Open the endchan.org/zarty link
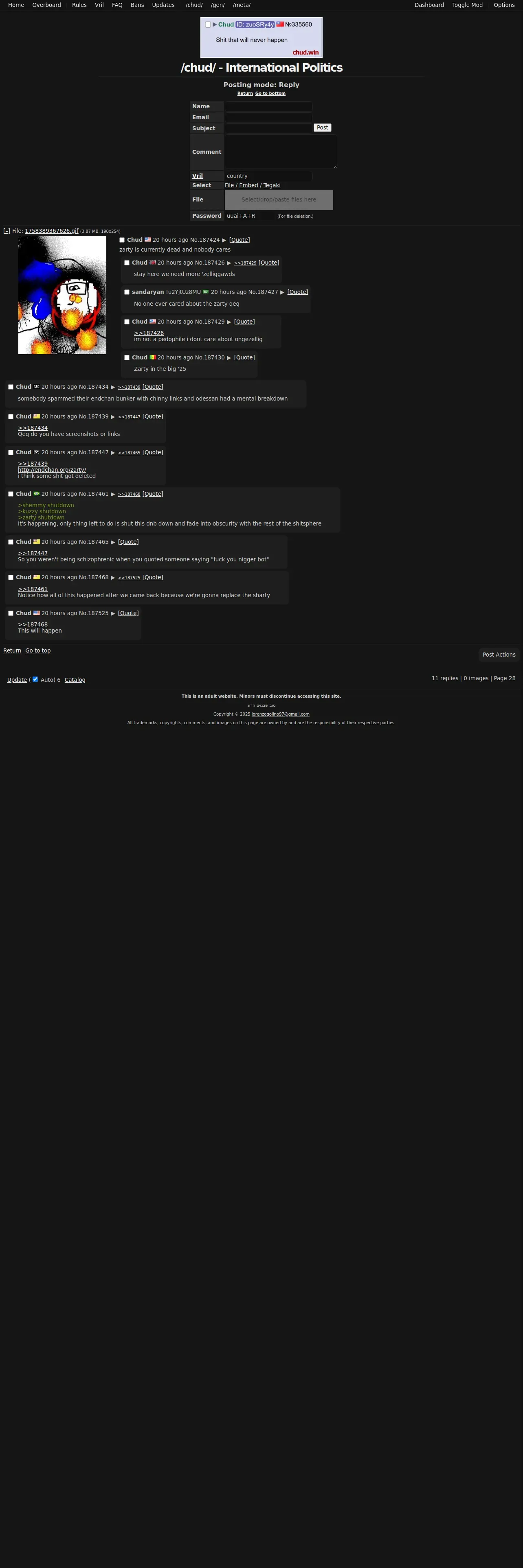The height and width of the screenshot is (1568, 523). point(52,470)
